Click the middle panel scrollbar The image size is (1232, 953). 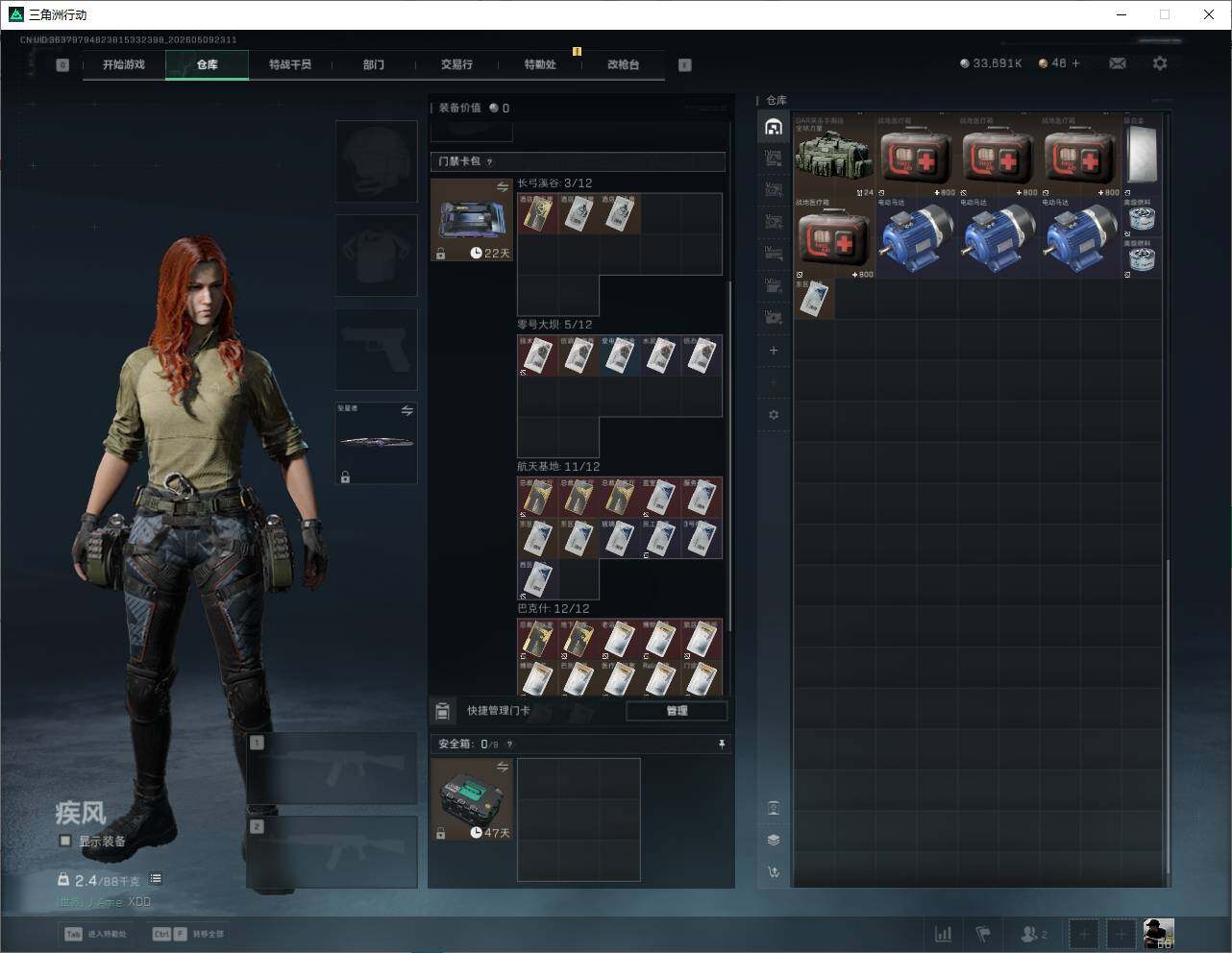pos(729,456)
